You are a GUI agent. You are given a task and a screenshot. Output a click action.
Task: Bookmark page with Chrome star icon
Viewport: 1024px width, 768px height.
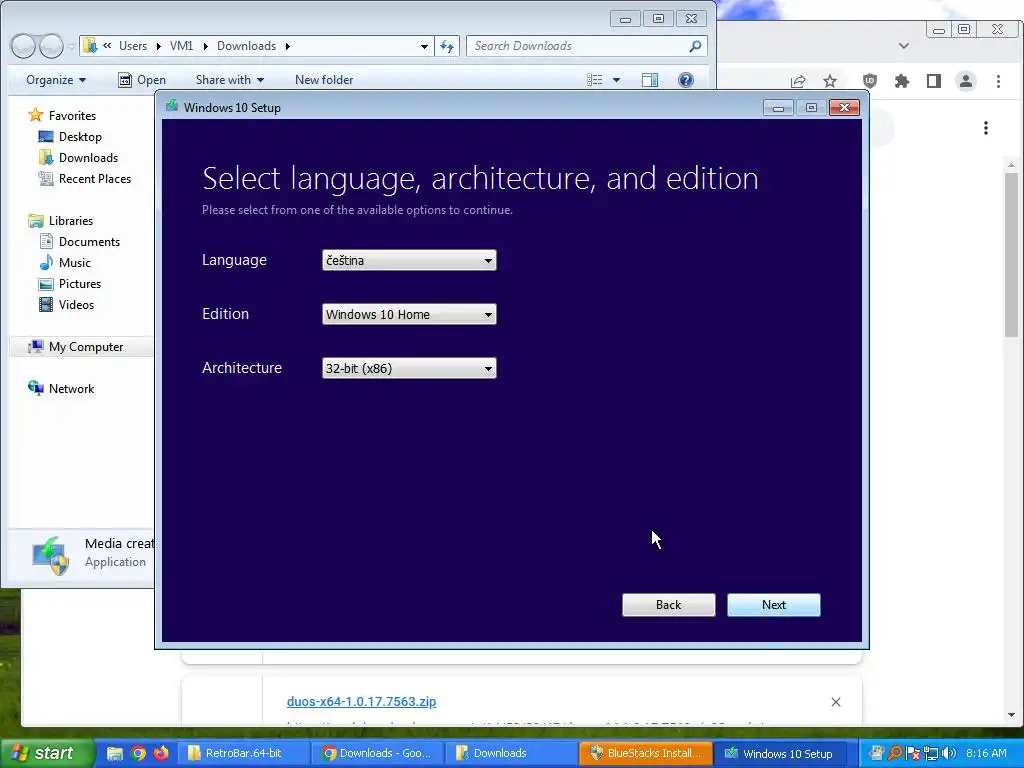[830, 81]
